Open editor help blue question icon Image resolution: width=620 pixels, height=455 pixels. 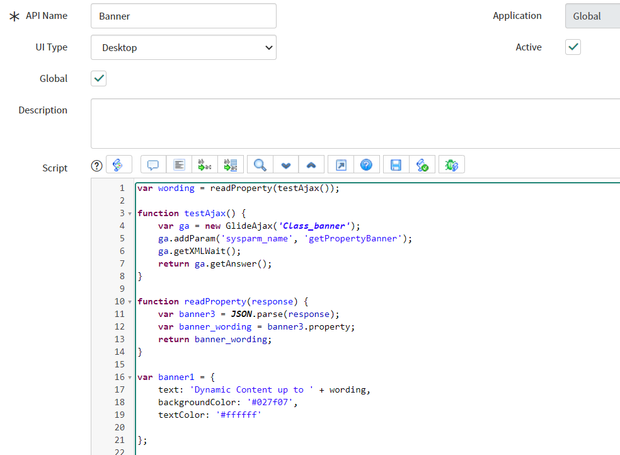pyautogui.click(x=366, y=165)
